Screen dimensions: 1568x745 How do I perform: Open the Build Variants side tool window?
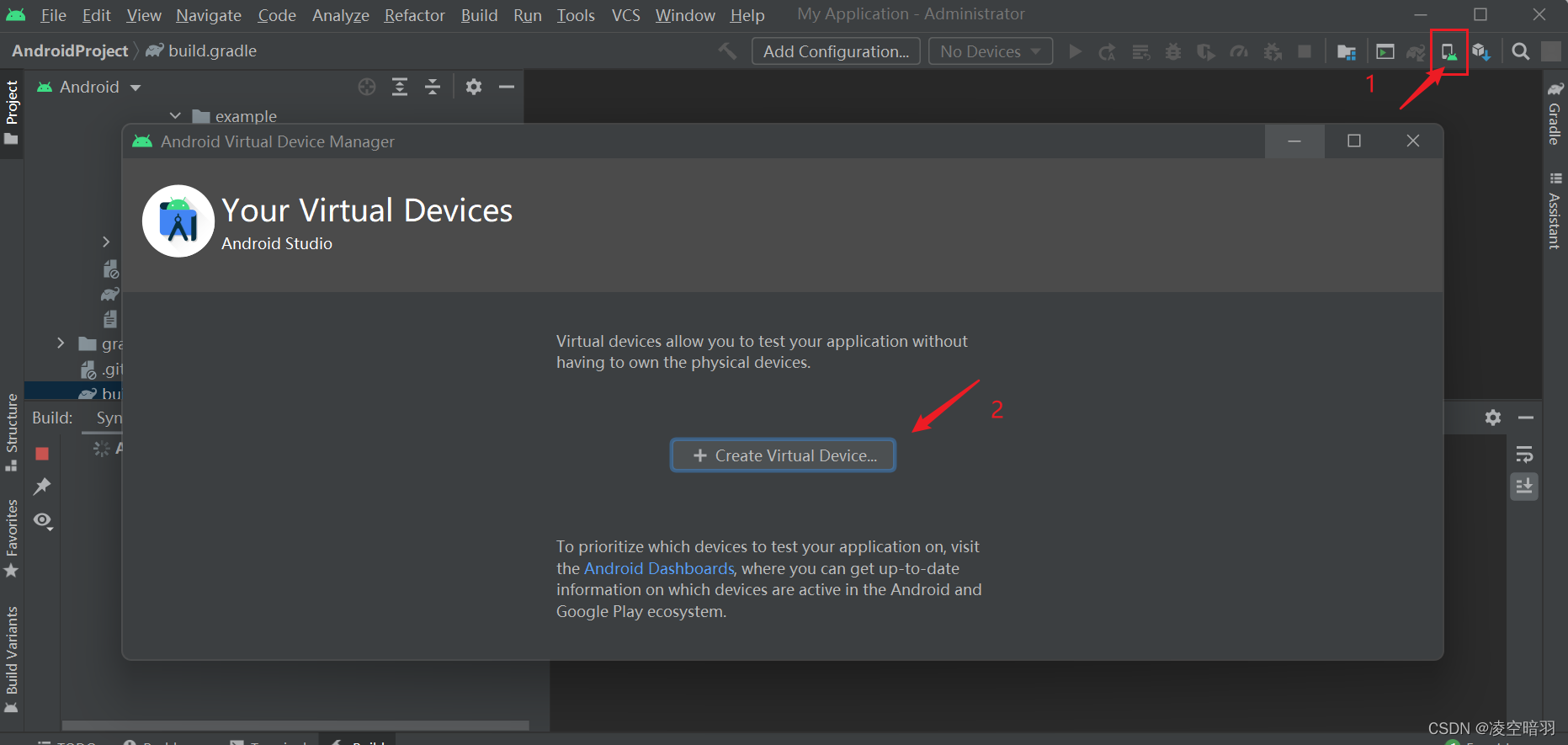coord(12,660)
